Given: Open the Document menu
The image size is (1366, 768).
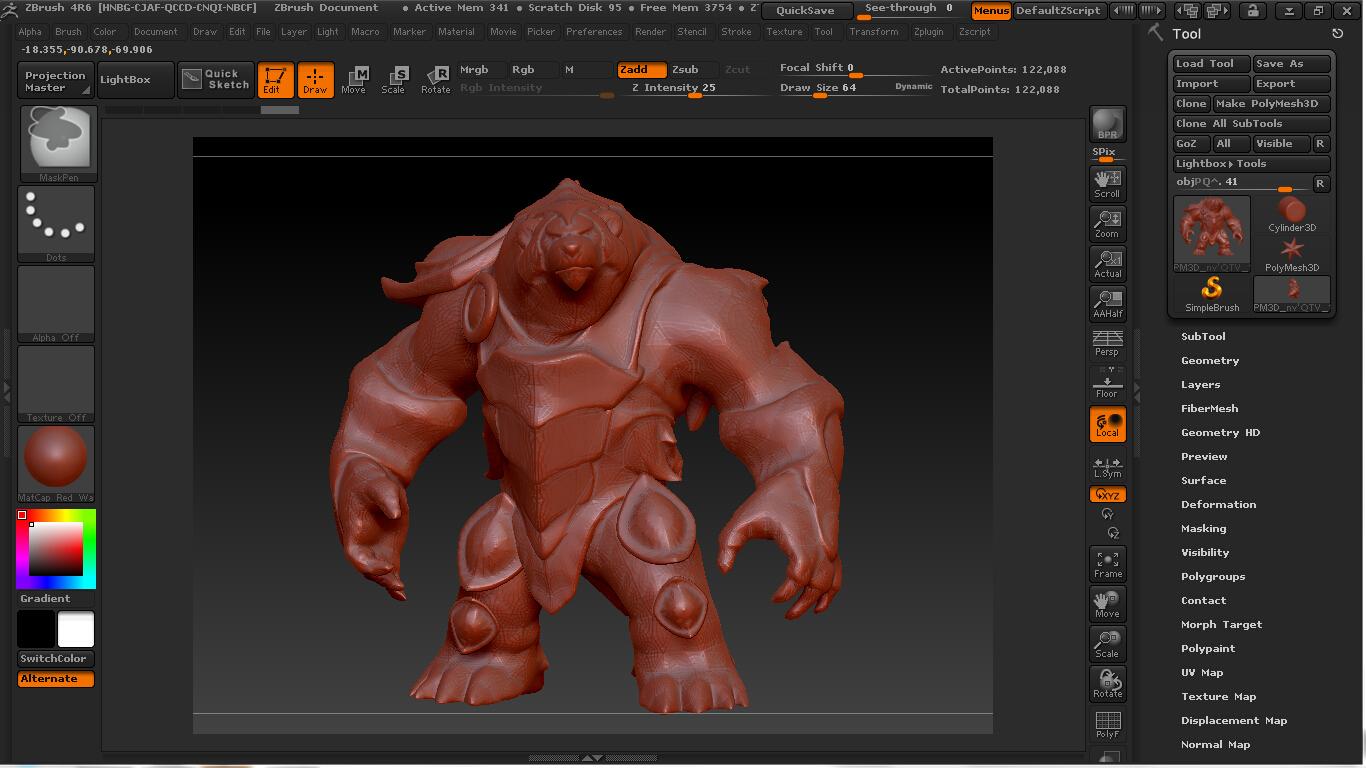Looking at the screenshot, I should [155, 32].
